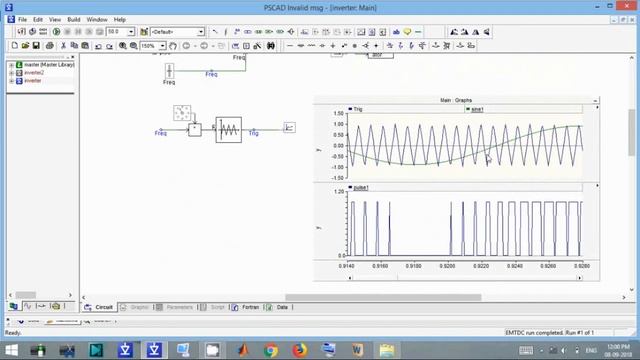Open the run duration dropdown showing 50.0
Image resolution: width=640 pixels, height=360 pixels.
[131, 32]
